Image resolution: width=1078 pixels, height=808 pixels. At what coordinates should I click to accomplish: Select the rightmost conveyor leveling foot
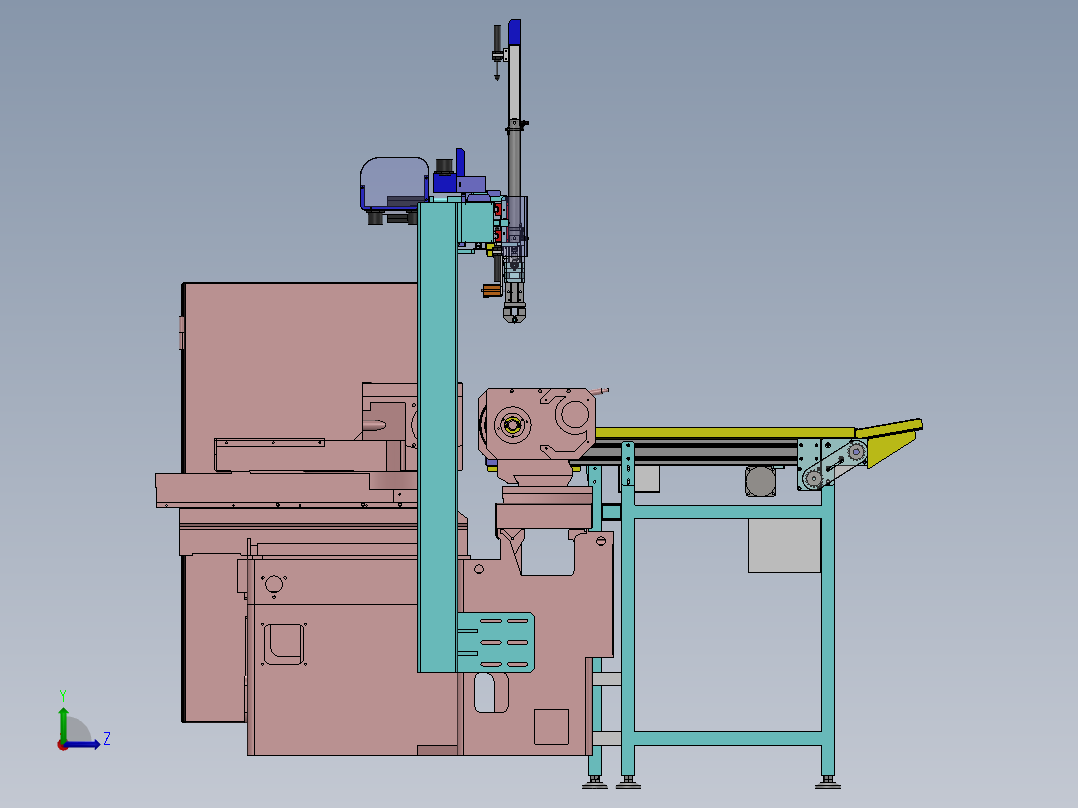click(x=828, y=783)
